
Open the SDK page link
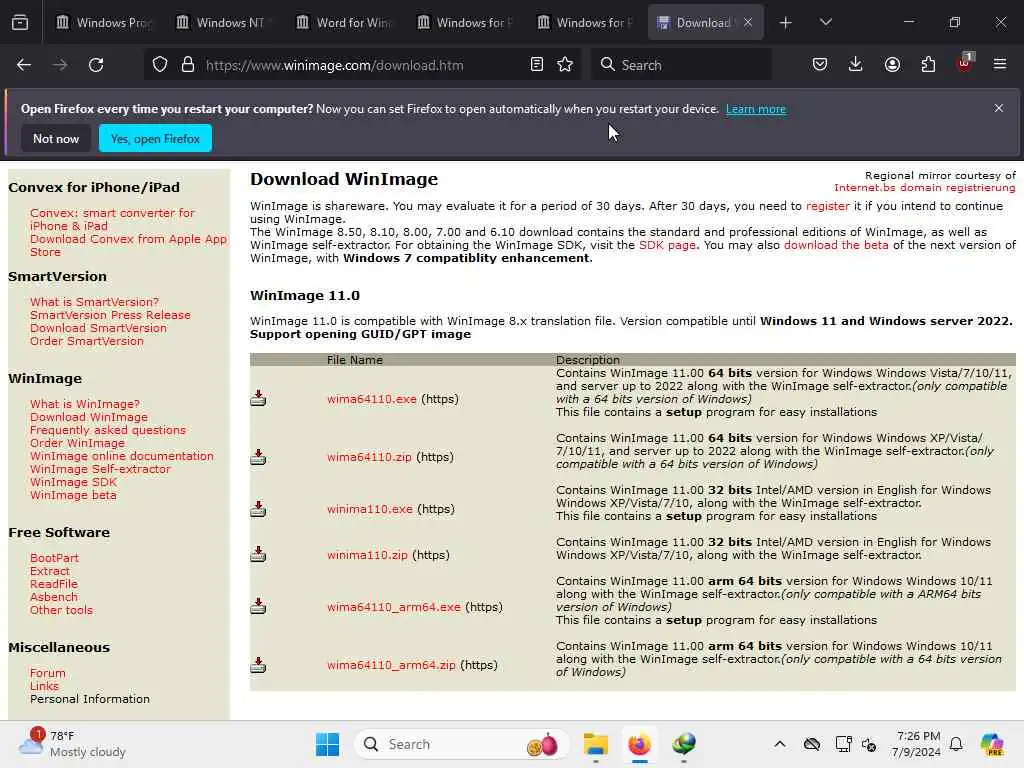(x=667, y=245)
